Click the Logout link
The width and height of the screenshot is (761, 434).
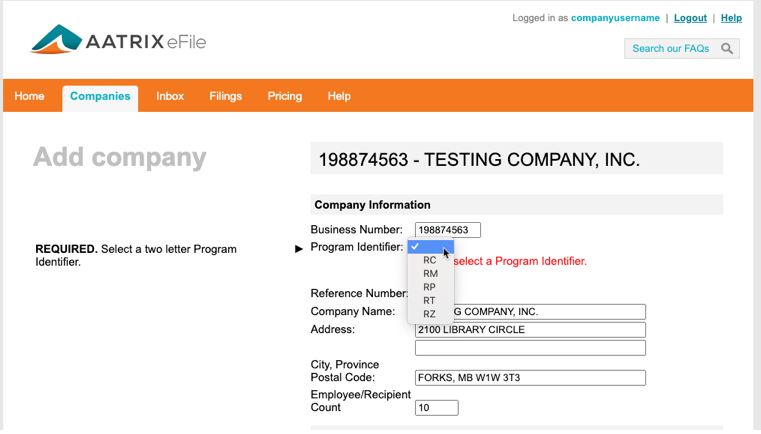pos(690,18)
